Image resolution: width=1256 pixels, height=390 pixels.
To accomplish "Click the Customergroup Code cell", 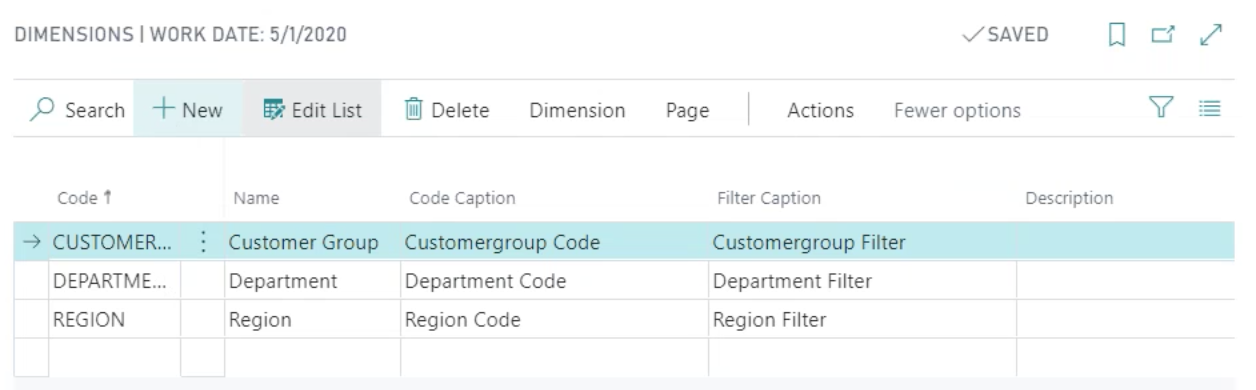I will tap(554, 242).
